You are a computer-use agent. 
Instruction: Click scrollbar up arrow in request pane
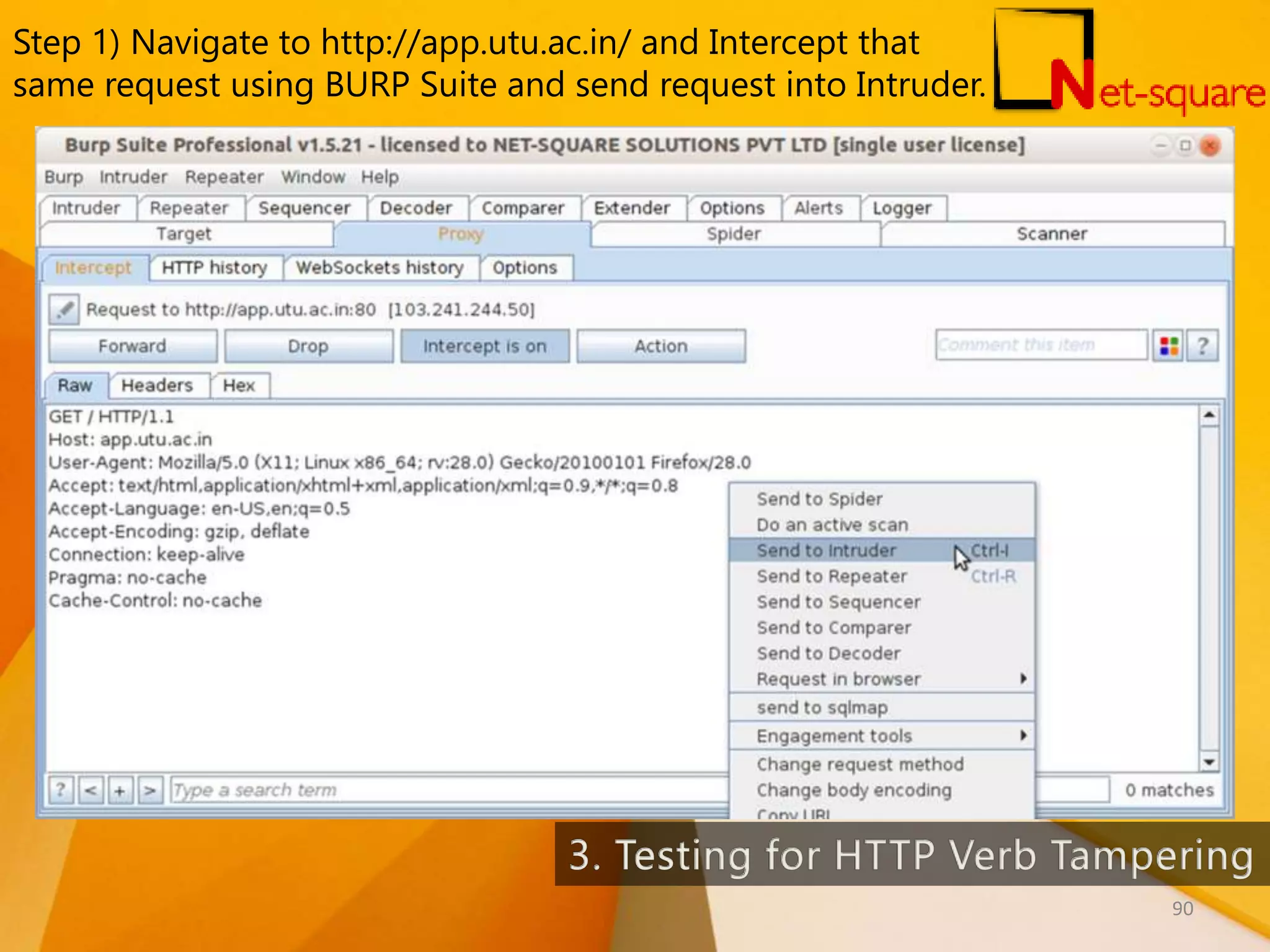point(1209,415)
